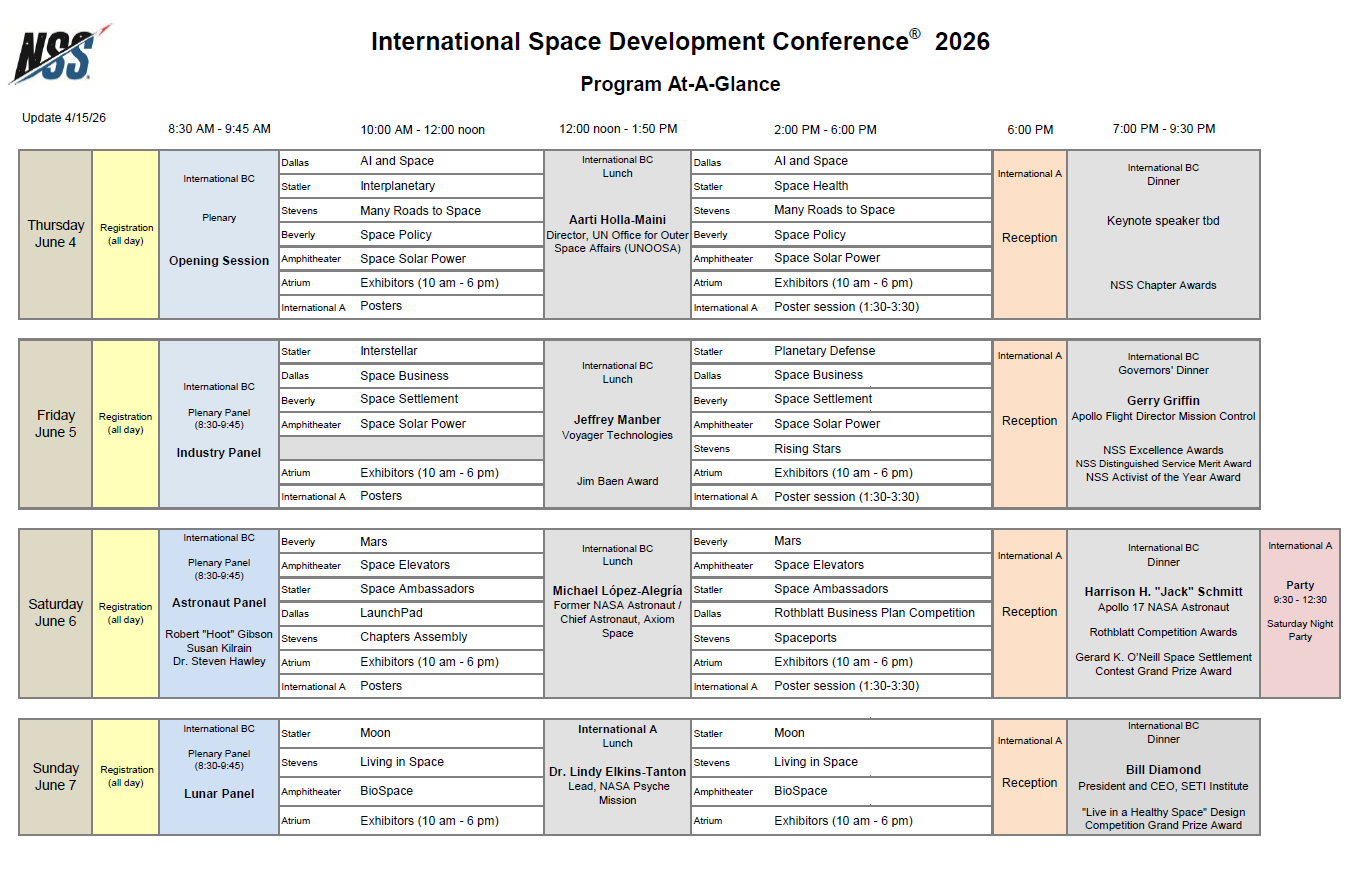Select lunch speaker Aarti Holla-Maini
Viewport: 1360px width, 871px height.
[x=617, y=219]
